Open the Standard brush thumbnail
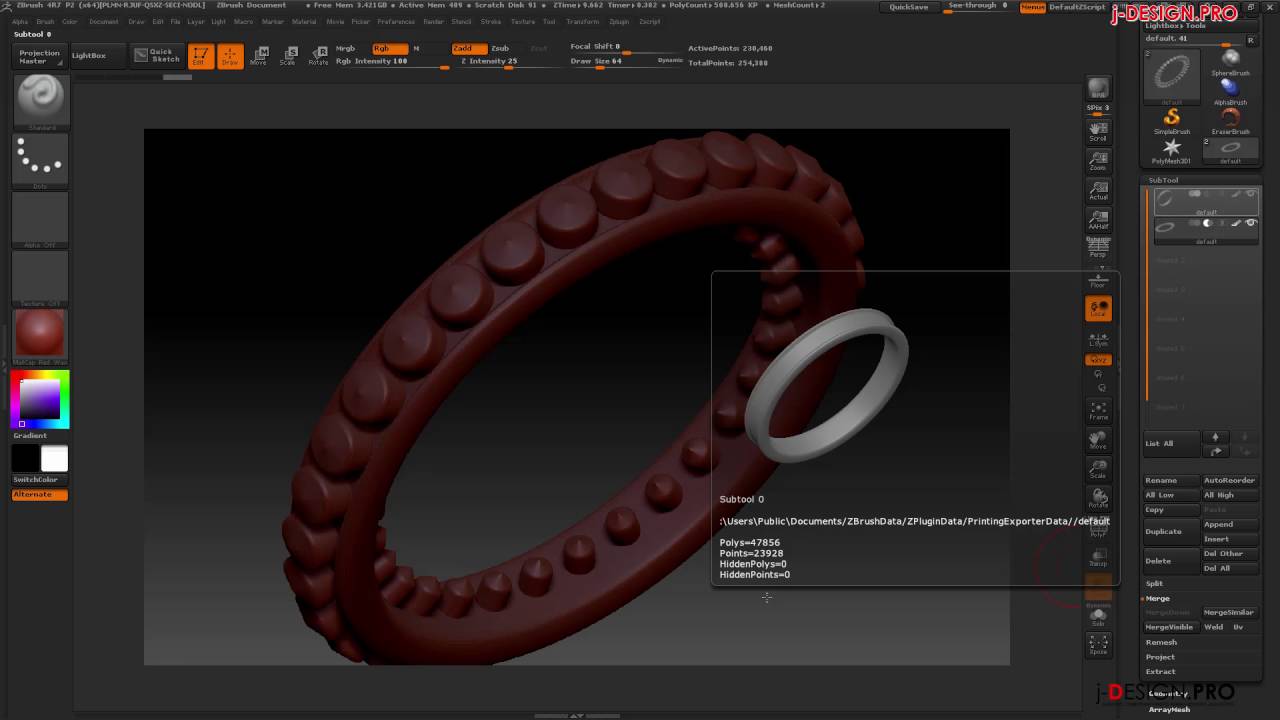The height and width of the screenshot is (720, 1280). point(41,103)
